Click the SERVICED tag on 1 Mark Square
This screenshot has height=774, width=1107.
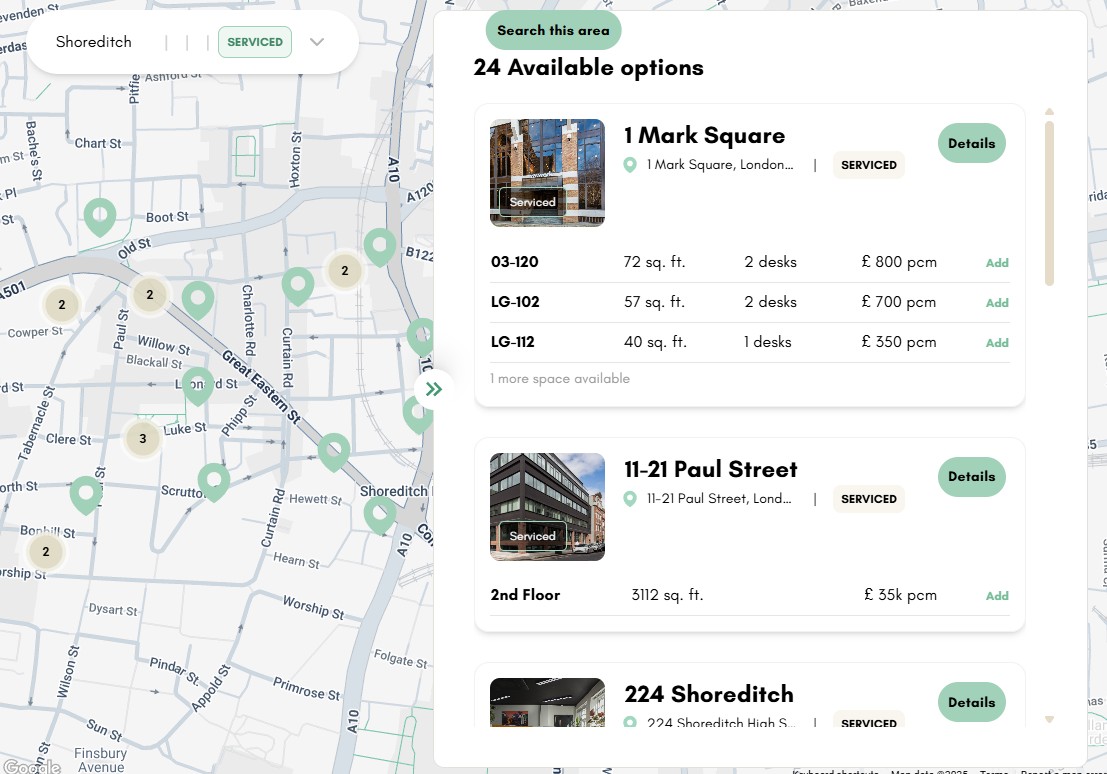pos(868,165)
